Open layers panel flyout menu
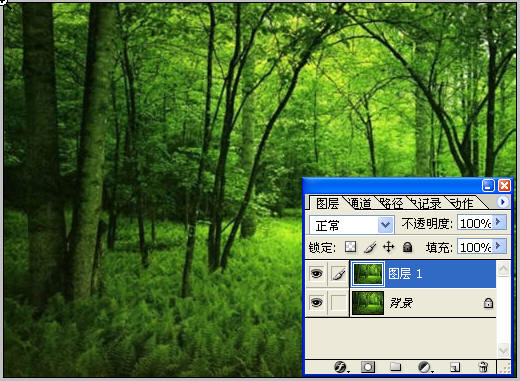 (503, 202)
